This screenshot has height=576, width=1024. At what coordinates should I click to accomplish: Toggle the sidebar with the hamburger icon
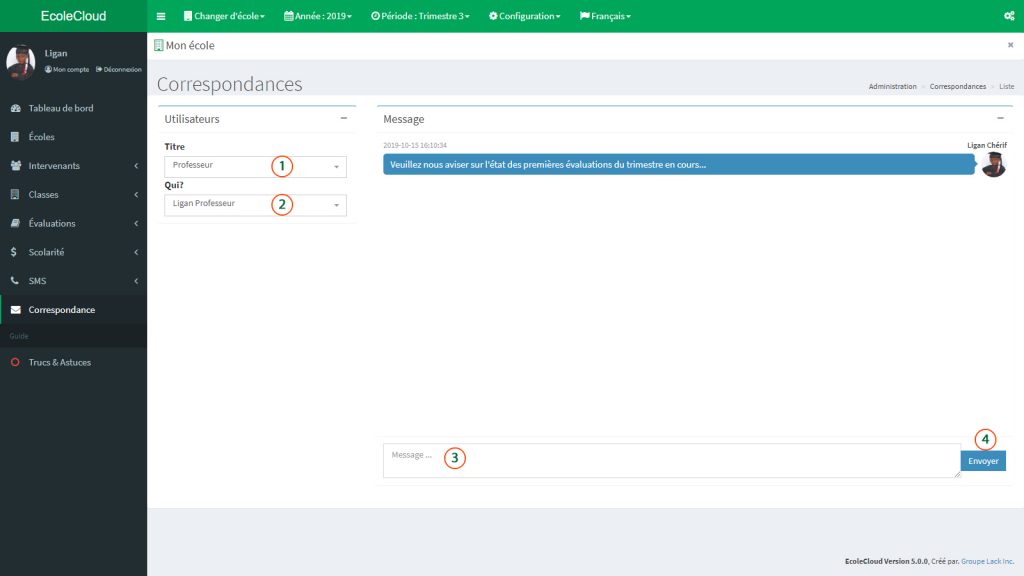[160, 15]
